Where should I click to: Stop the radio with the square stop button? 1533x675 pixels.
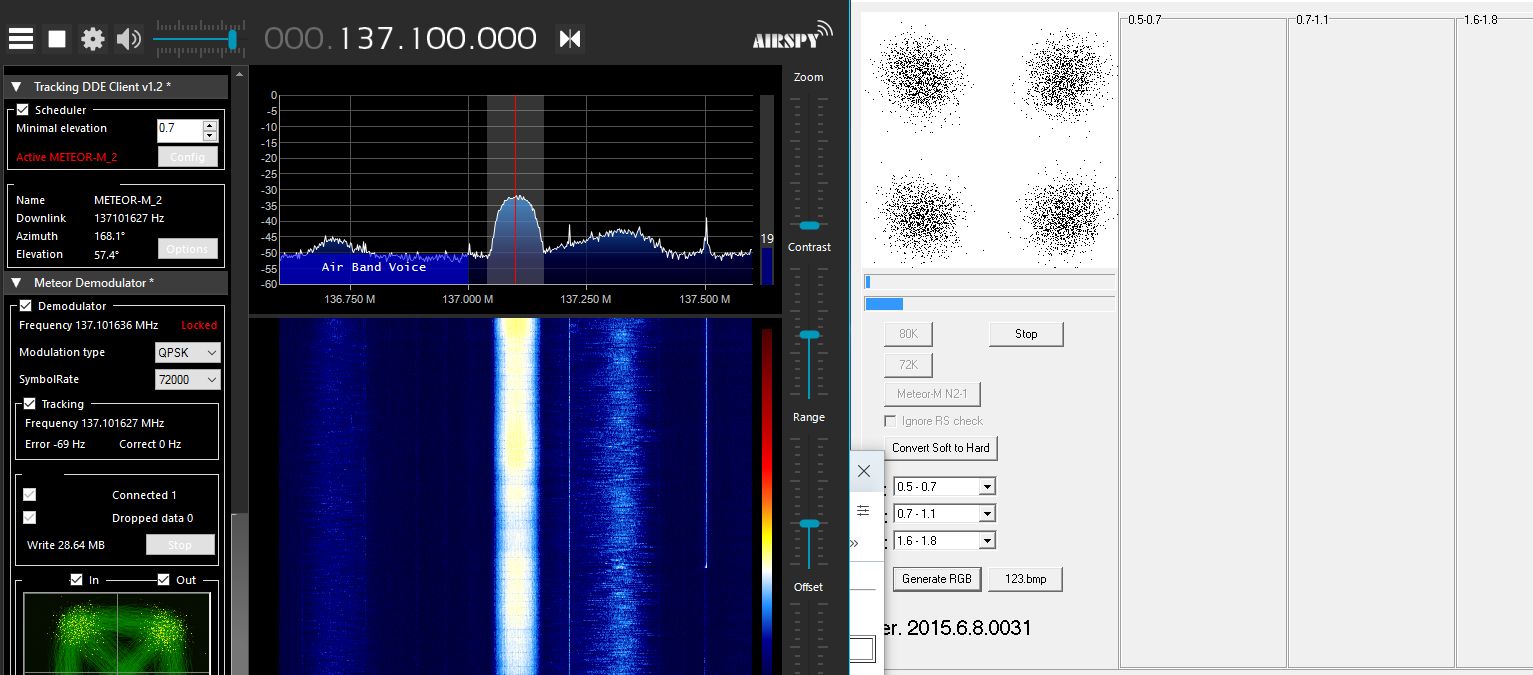coord(57,39)
